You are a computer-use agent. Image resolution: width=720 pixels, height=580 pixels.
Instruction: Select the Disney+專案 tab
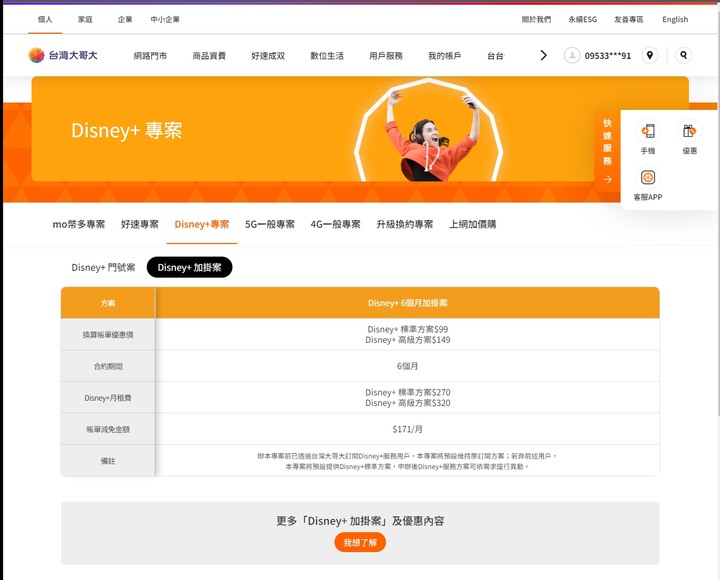(x=202, y=224)
